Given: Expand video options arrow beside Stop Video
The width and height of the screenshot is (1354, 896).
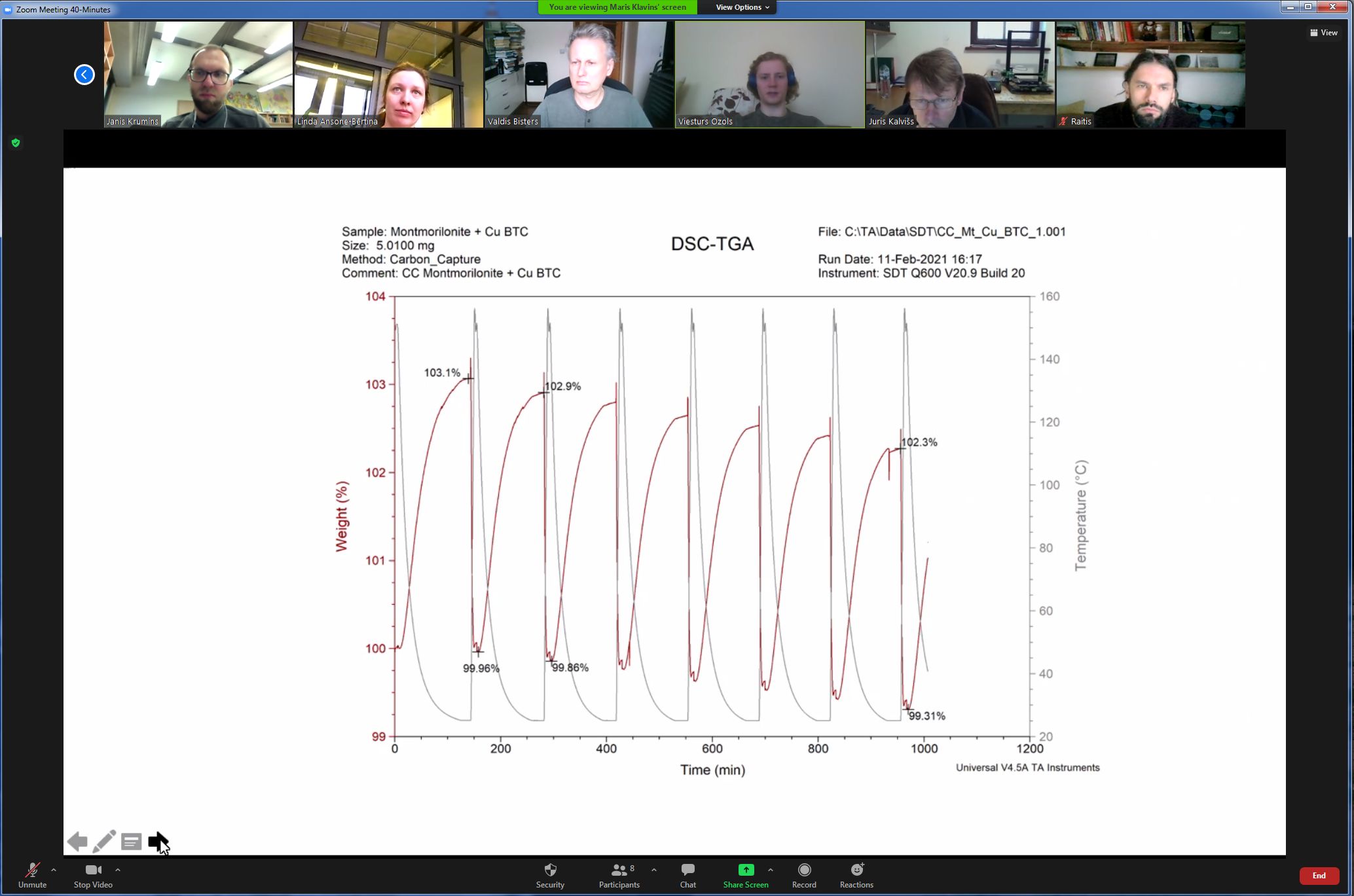Looking at the screenshot, I should click(x=118, y=870).
